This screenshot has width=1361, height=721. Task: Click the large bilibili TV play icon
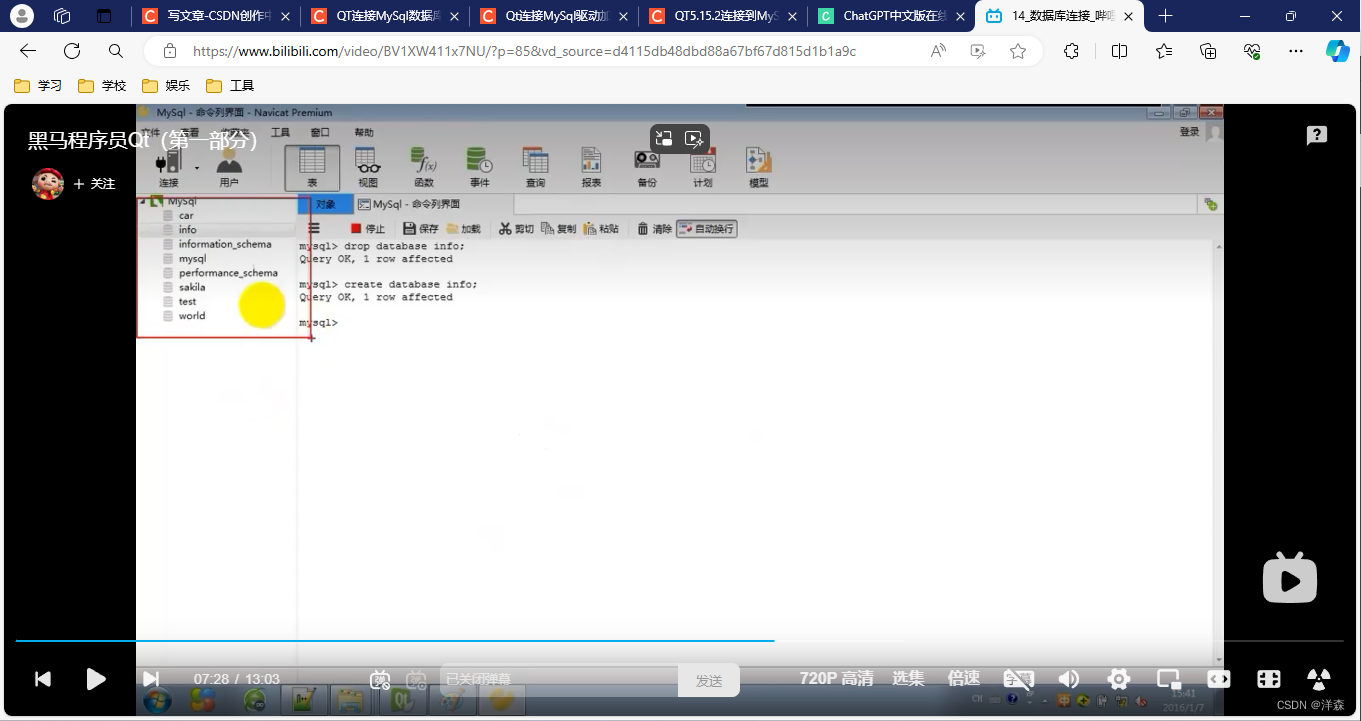tap(1290, 577)
